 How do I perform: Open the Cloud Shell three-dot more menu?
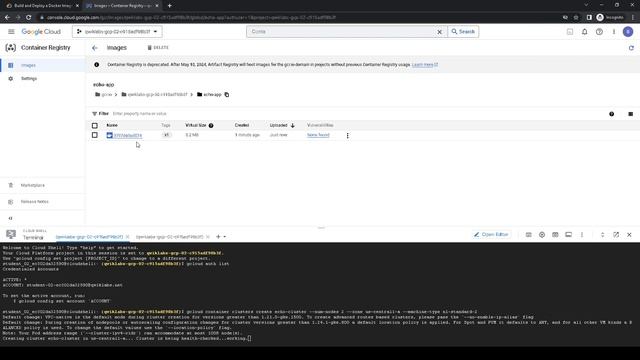pos(582,235)
